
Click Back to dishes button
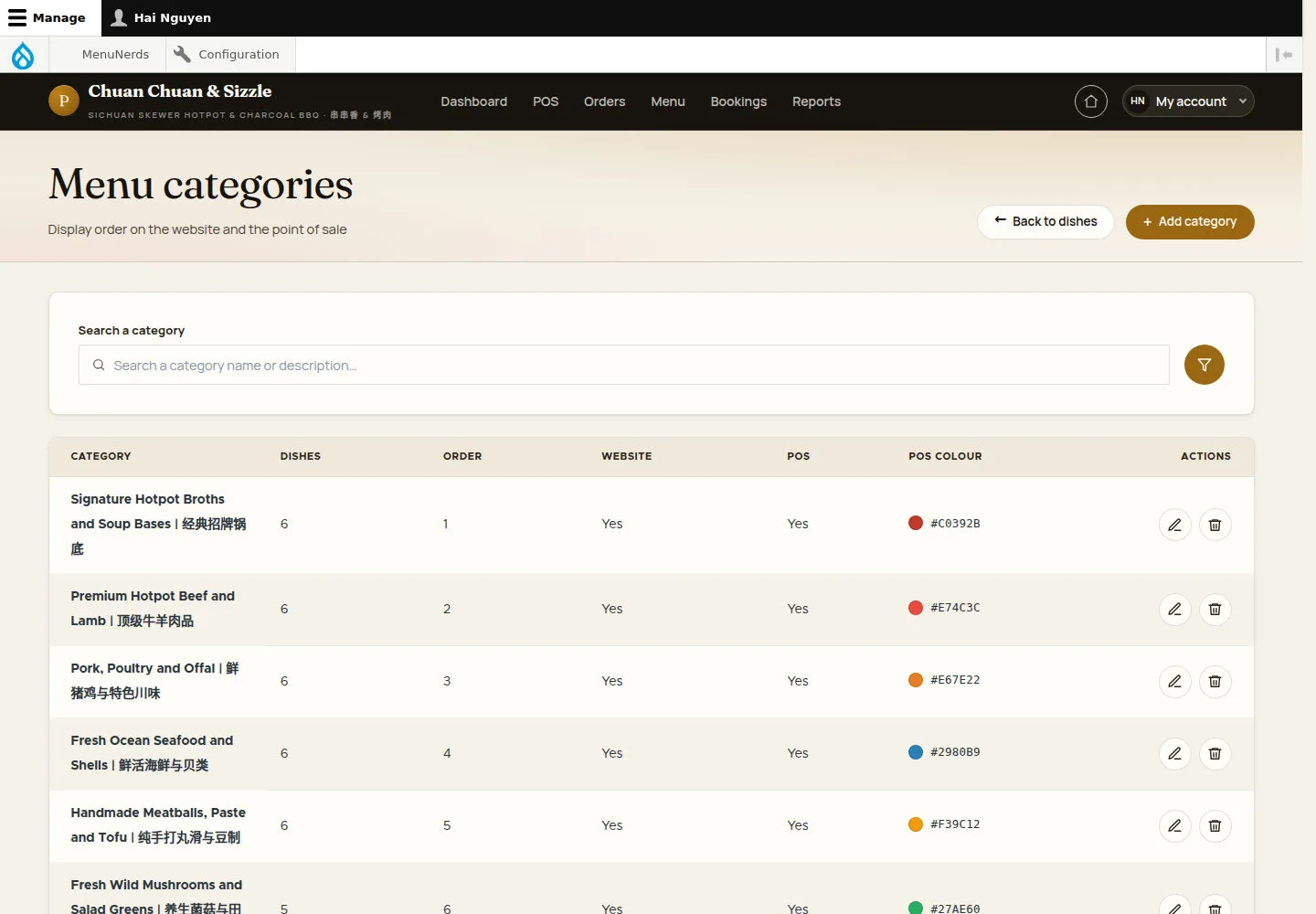pos(1045,222)
